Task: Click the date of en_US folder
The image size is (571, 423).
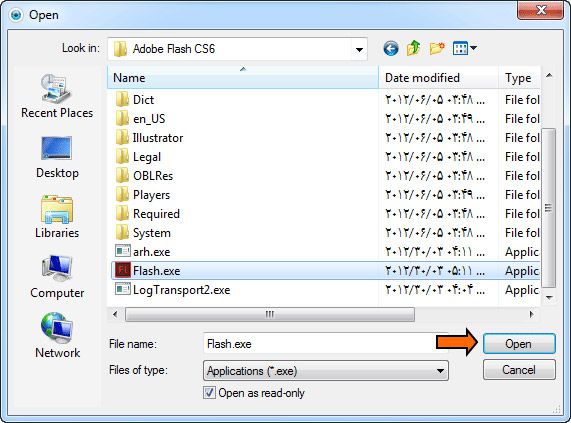Action: 435,119
